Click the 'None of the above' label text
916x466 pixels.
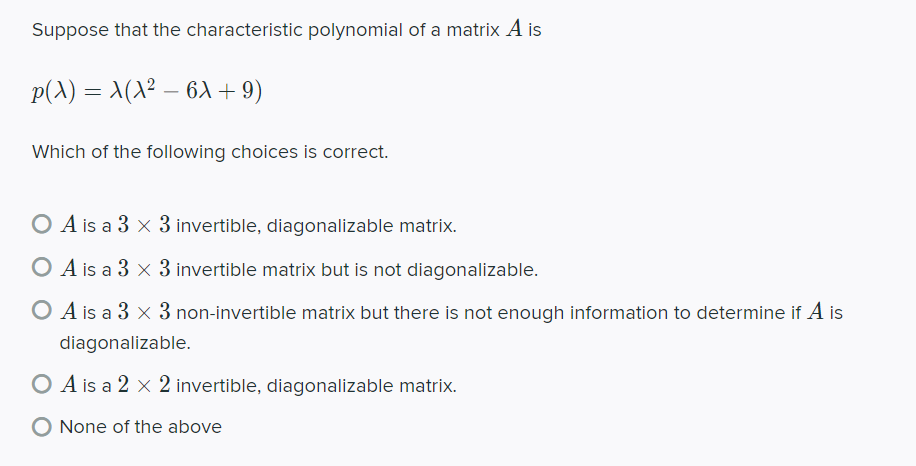(x=141, y=427)
